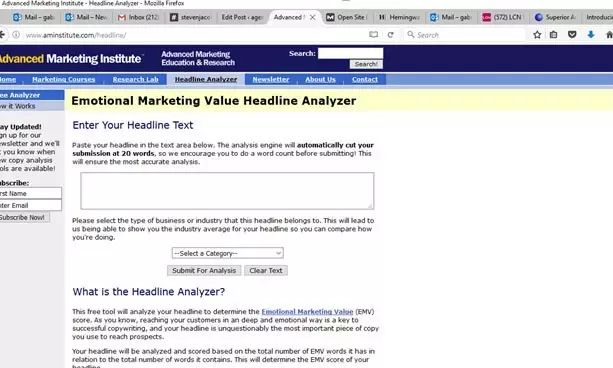Click the Pocket shield icon
This screenshot has height=368, width=613.
[x=572, y=35]
